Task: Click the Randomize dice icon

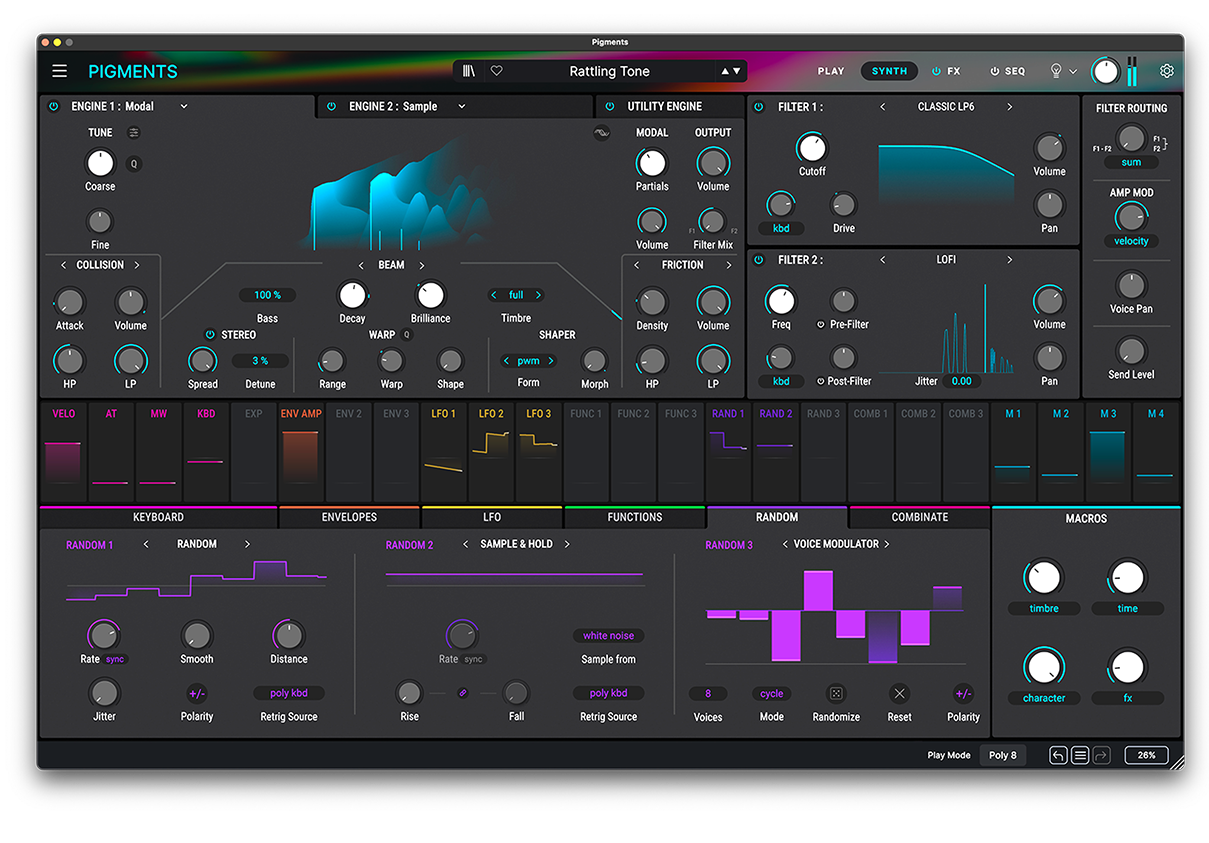Action: (836, 693)
